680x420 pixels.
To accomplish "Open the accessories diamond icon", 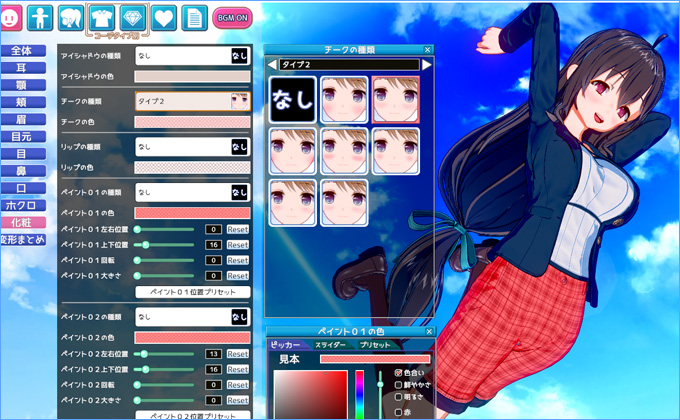I will point(133,17).
